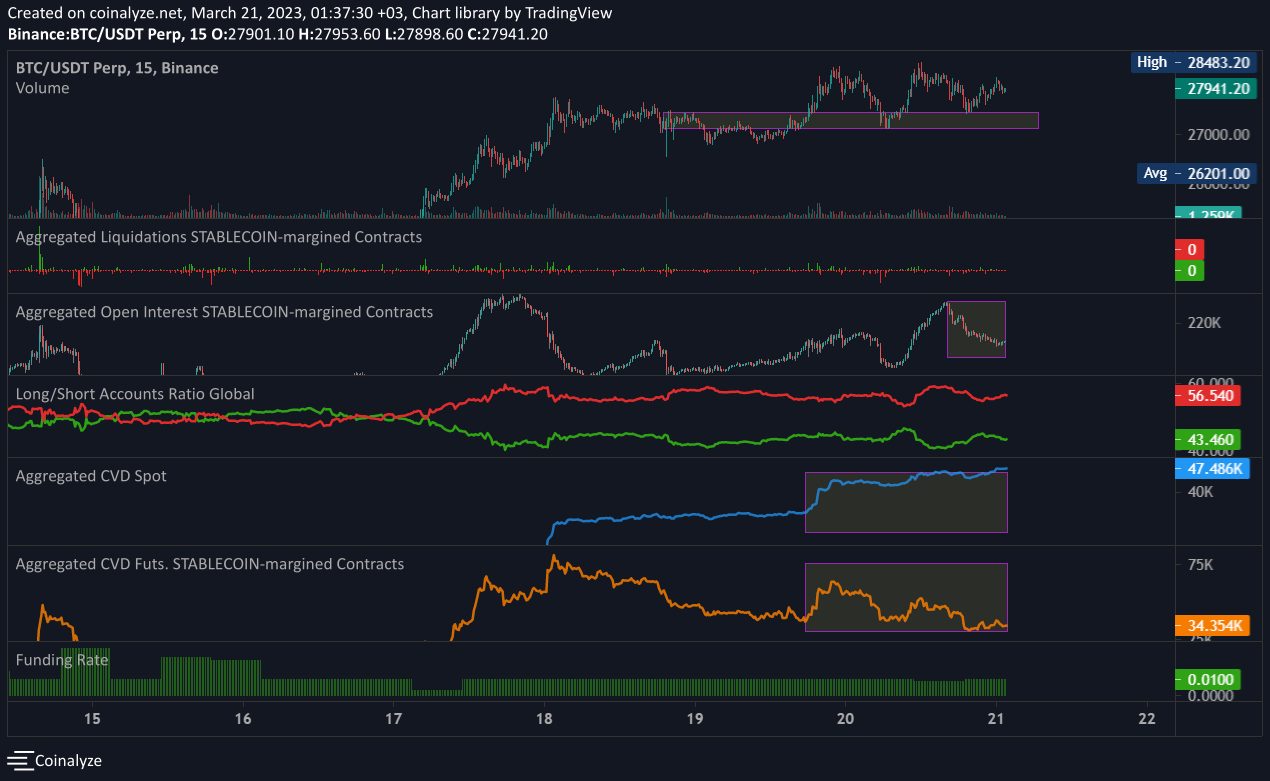Select the Volume indicator label
This screenshot has height=781, width=1270.
coord(43,88)
